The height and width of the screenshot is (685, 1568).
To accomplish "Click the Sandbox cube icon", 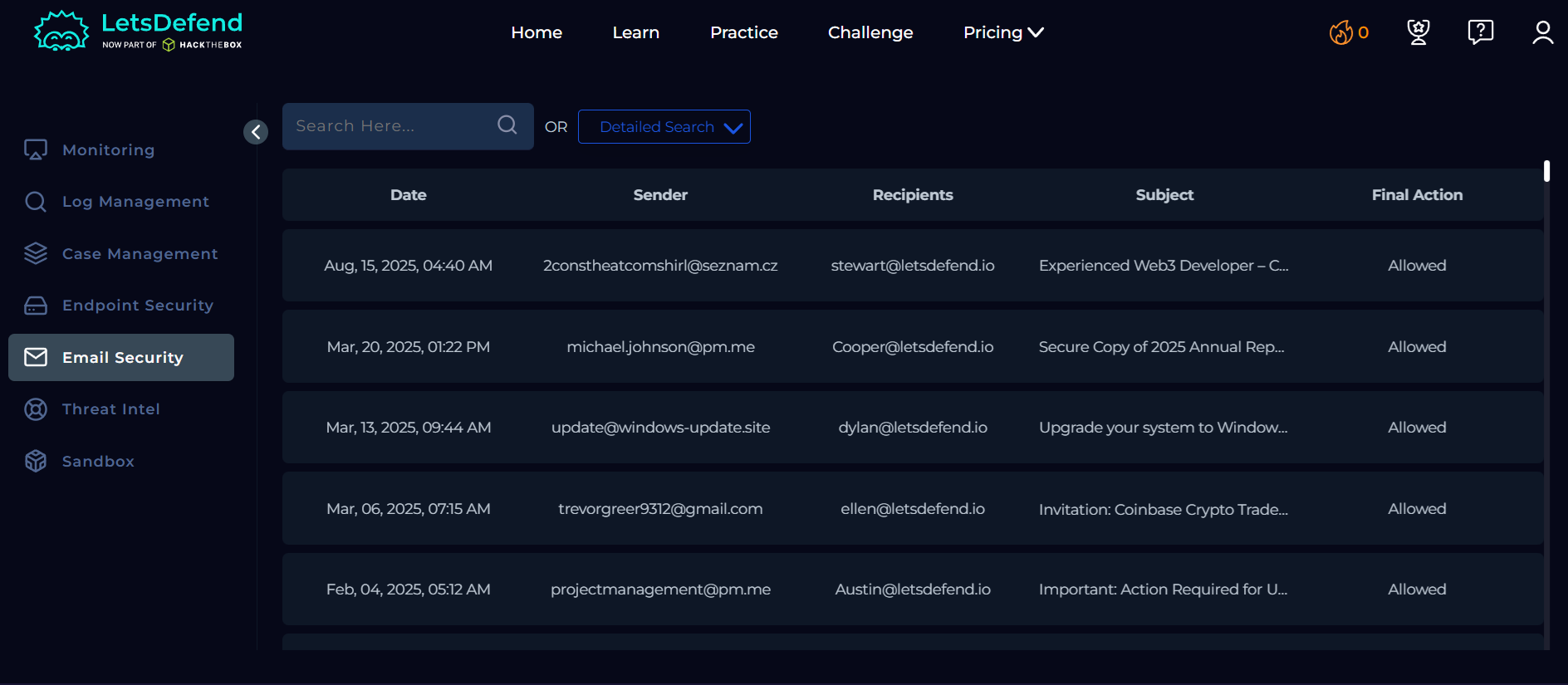I will [36, 461].
